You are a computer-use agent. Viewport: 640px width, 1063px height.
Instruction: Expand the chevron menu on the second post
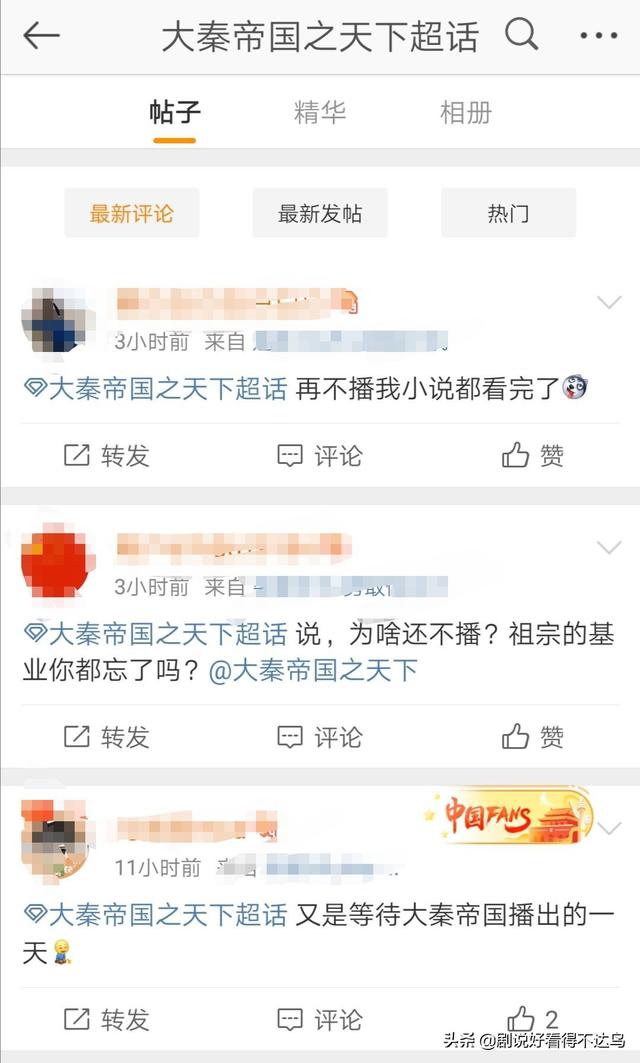click(609, 546)
